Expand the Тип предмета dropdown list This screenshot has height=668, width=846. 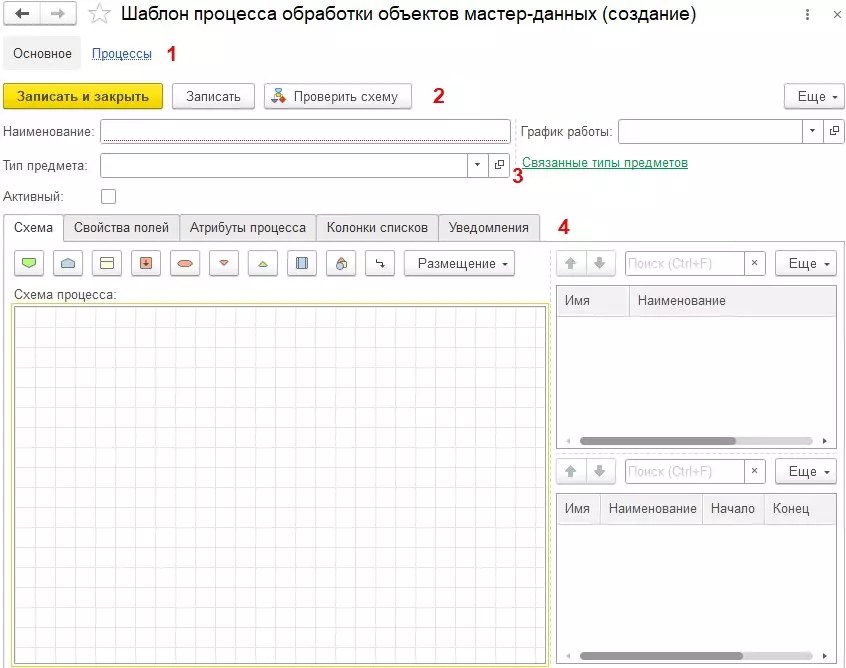point(477,165)
